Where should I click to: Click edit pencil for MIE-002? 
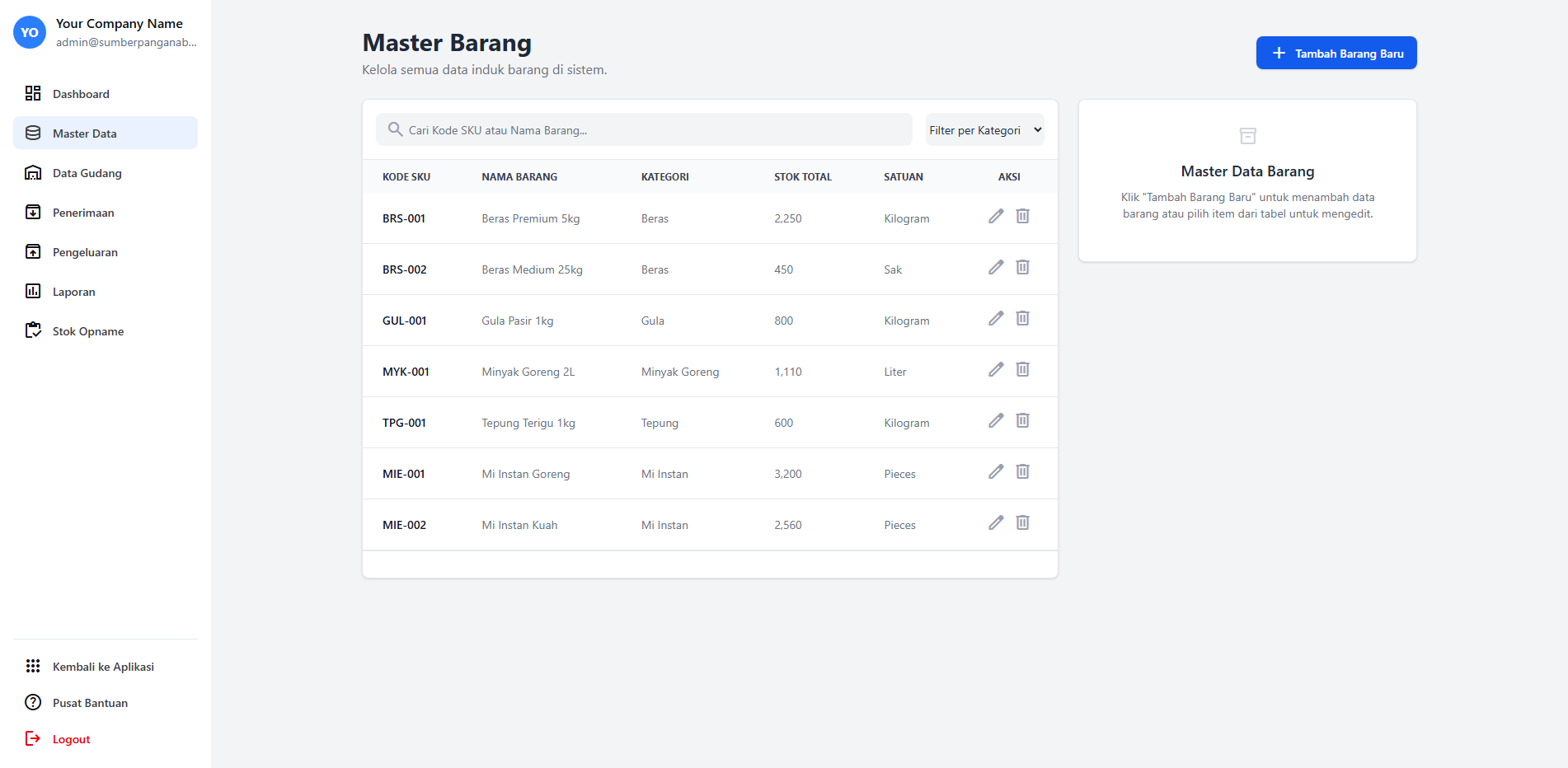[996, 522]
